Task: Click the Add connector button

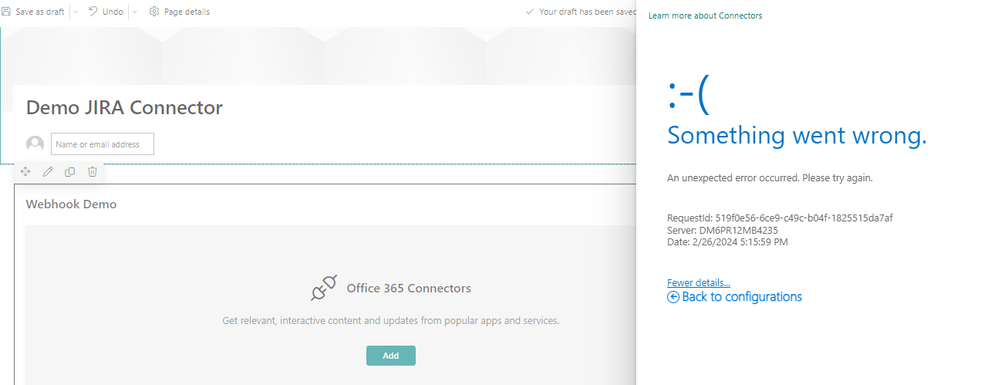Action: tap(391, 356)
